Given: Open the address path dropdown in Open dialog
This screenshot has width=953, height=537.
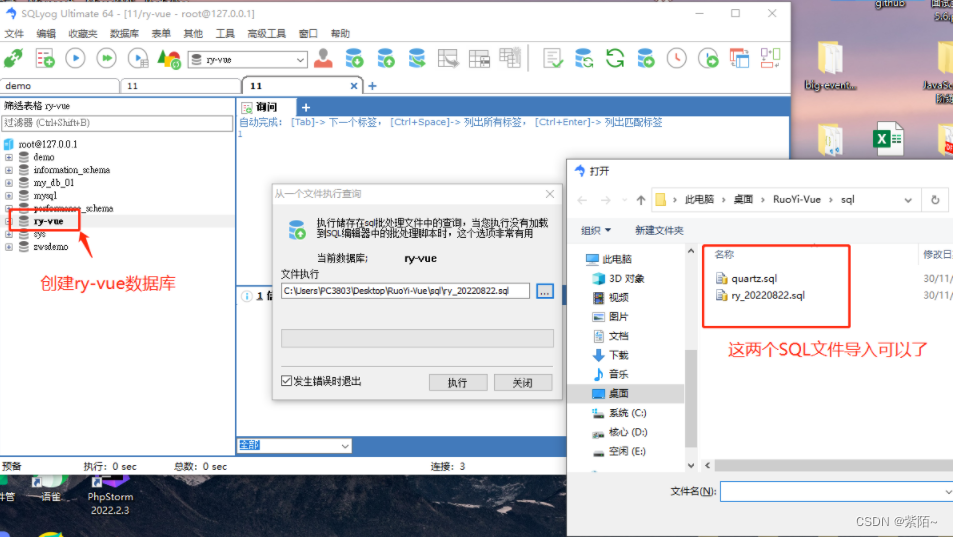Looking at the screenshot, I should (908, 200).
